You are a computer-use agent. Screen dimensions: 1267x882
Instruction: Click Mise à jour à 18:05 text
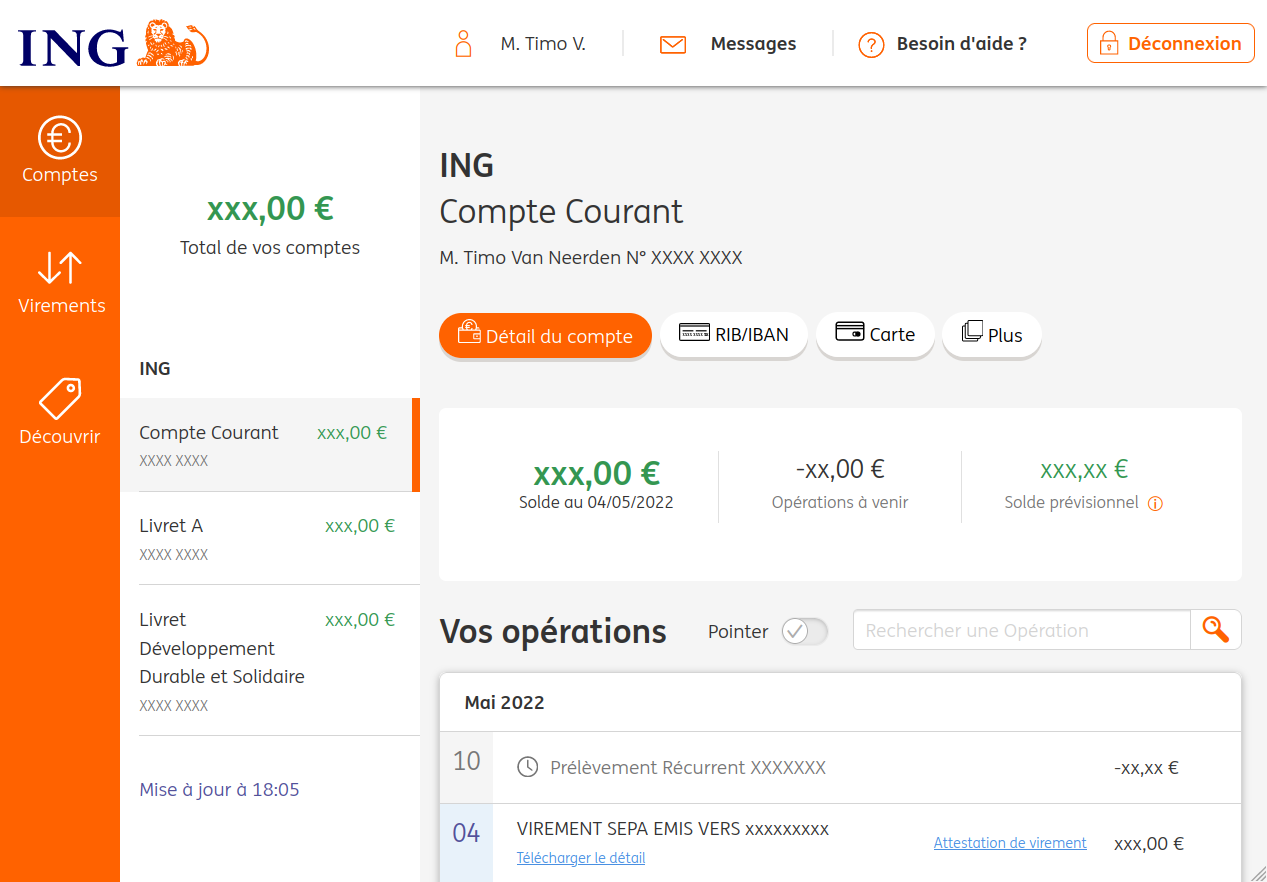tap(219, 790)
